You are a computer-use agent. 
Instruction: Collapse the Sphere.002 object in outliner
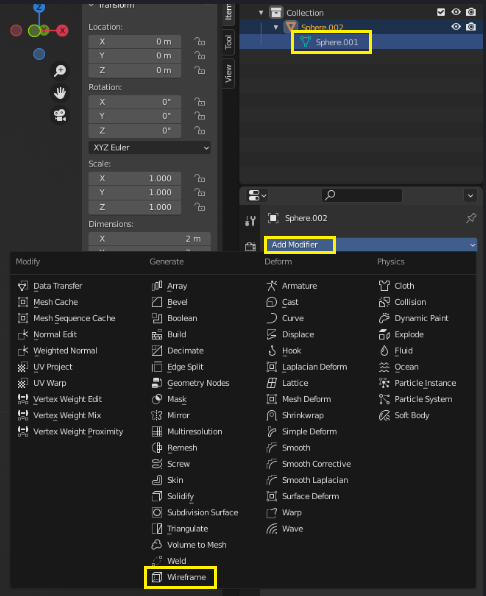click(276, 27)
